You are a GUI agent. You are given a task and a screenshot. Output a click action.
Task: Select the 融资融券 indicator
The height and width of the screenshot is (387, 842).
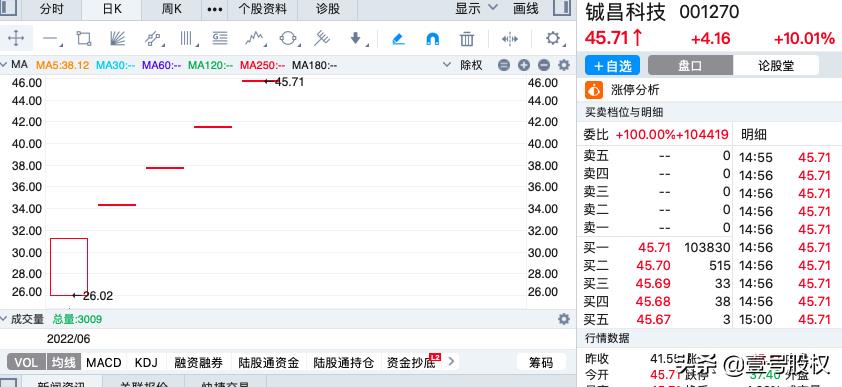(199, 363)
